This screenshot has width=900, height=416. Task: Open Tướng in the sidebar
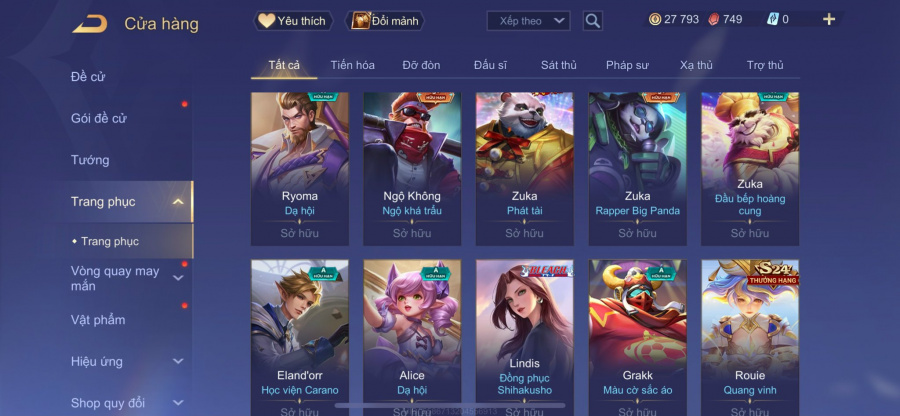(x=90, y=160)
